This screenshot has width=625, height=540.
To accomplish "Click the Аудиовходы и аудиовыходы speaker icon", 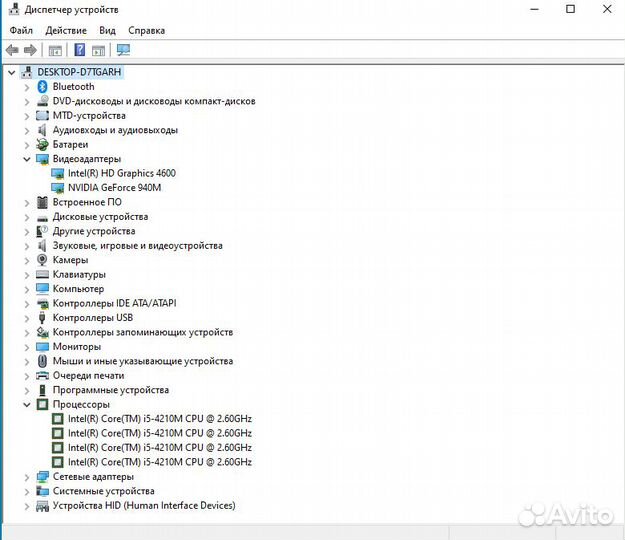I will point(42,130).
